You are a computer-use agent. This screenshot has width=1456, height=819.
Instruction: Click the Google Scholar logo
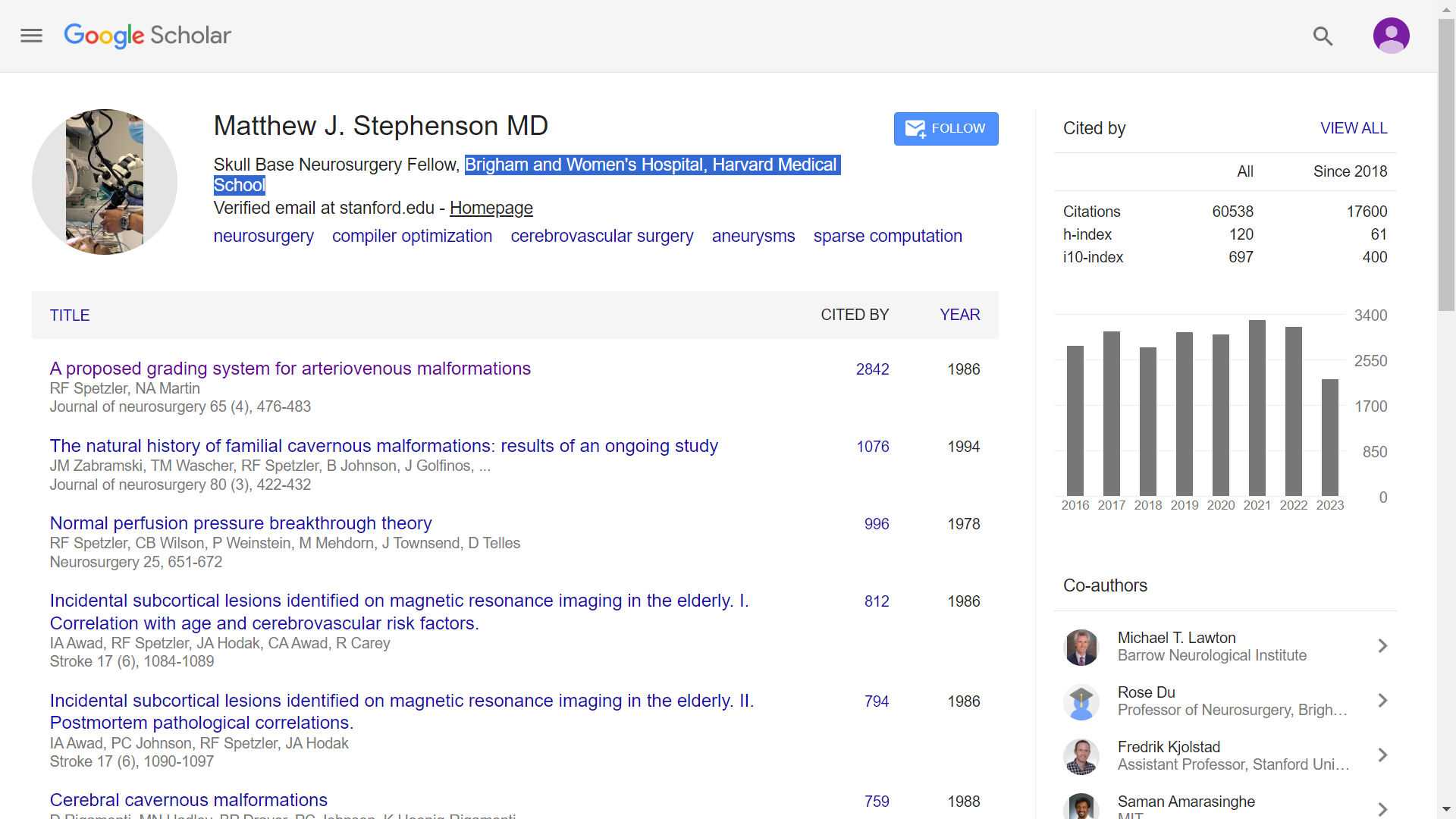click(x=147, y=36)
